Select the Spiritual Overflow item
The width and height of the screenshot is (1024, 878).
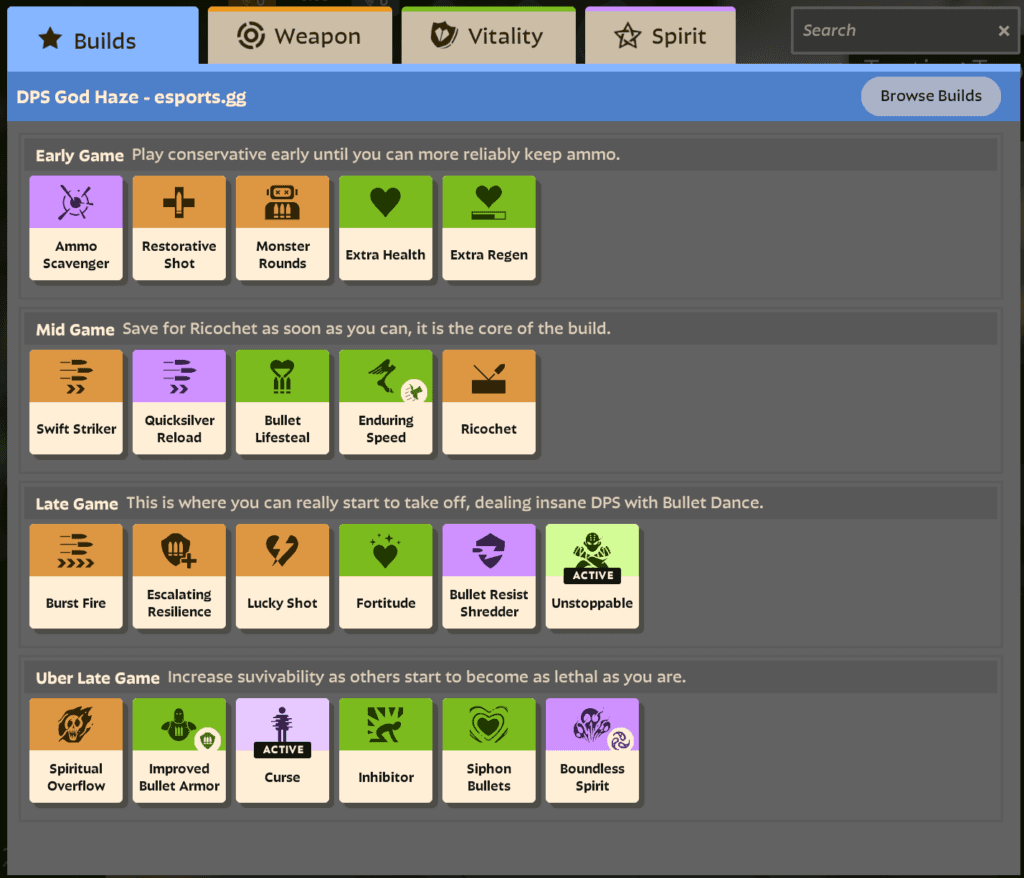pyautogui.click(x=76, y=750)
